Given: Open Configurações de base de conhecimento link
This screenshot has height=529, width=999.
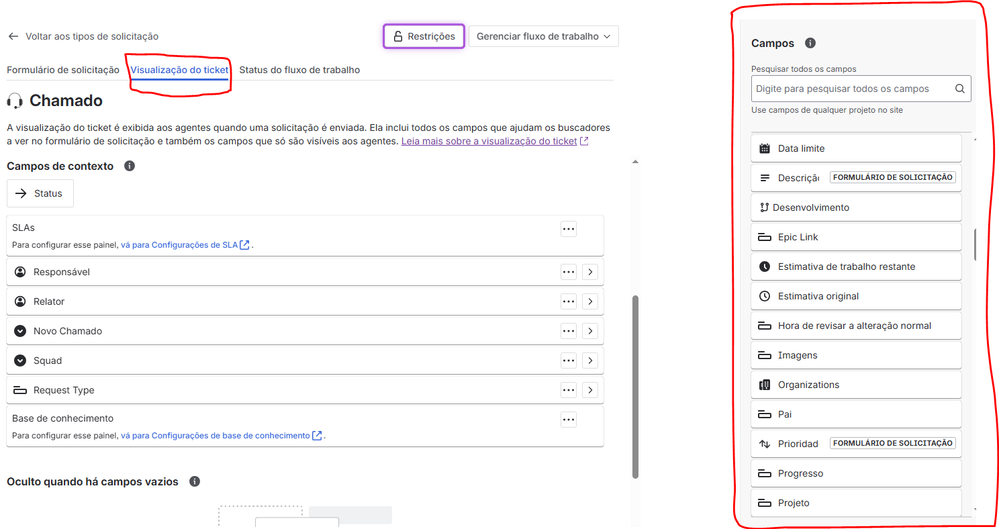Looking at the screenshot, I should [x=221, y=435].
